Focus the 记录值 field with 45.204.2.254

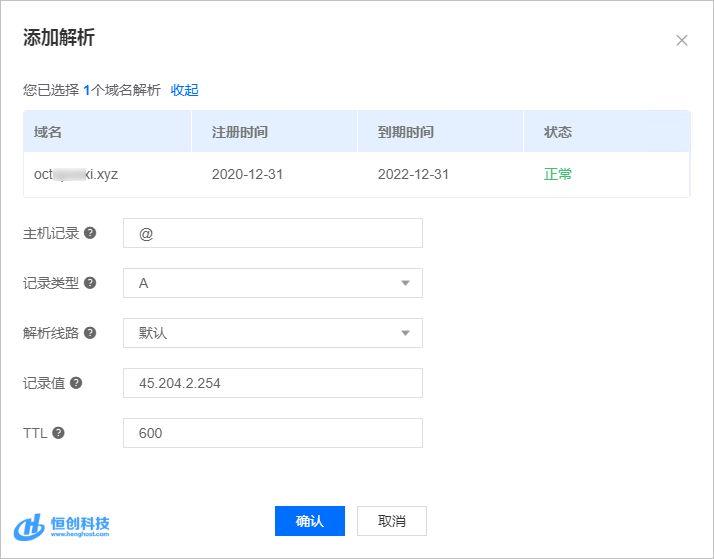pyautogui.click(x=273, y=383)
